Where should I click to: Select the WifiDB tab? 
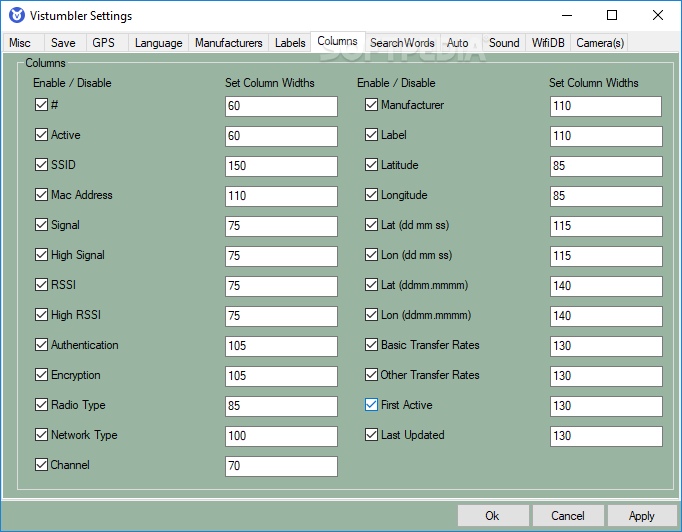tap(549, 43)
